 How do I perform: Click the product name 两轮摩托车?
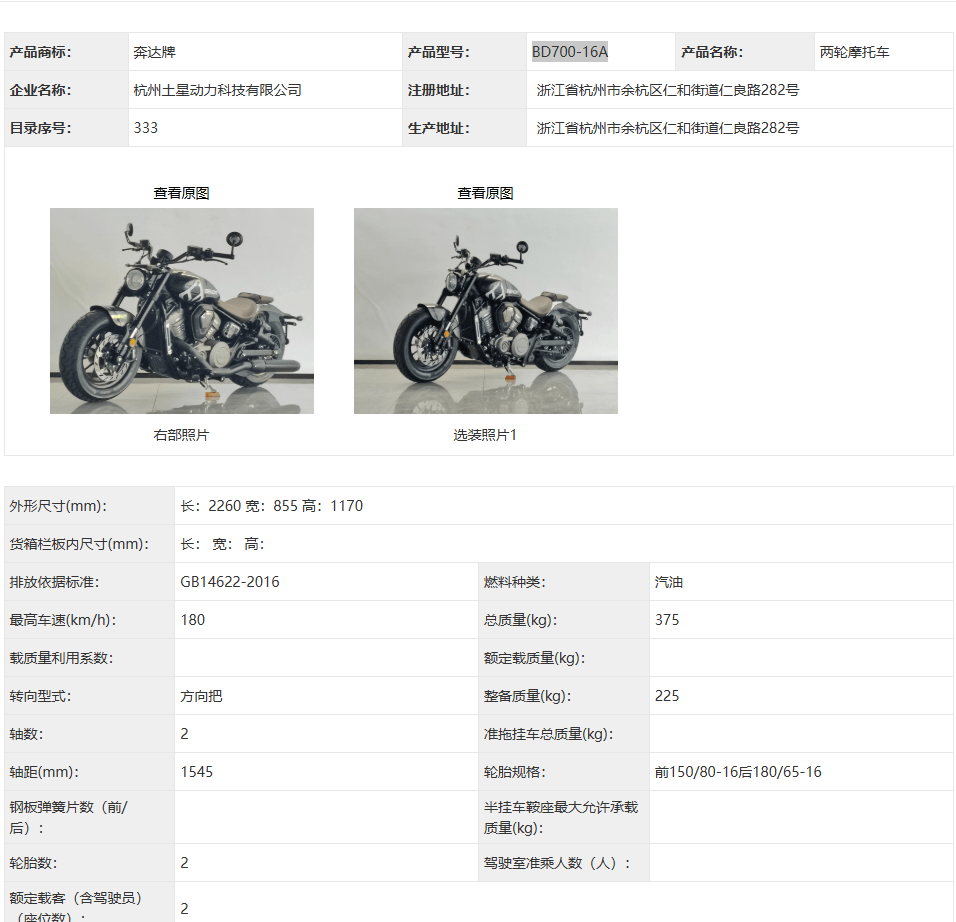(854, 52)
